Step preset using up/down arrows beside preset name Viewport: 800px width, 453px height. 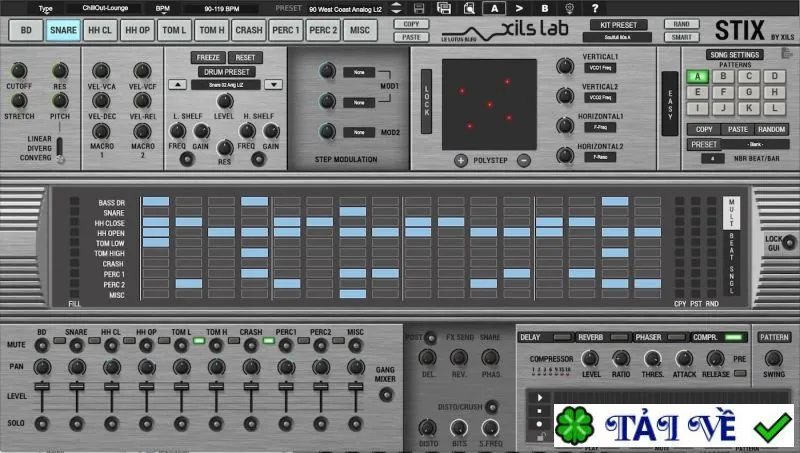(x=396, y=8)
